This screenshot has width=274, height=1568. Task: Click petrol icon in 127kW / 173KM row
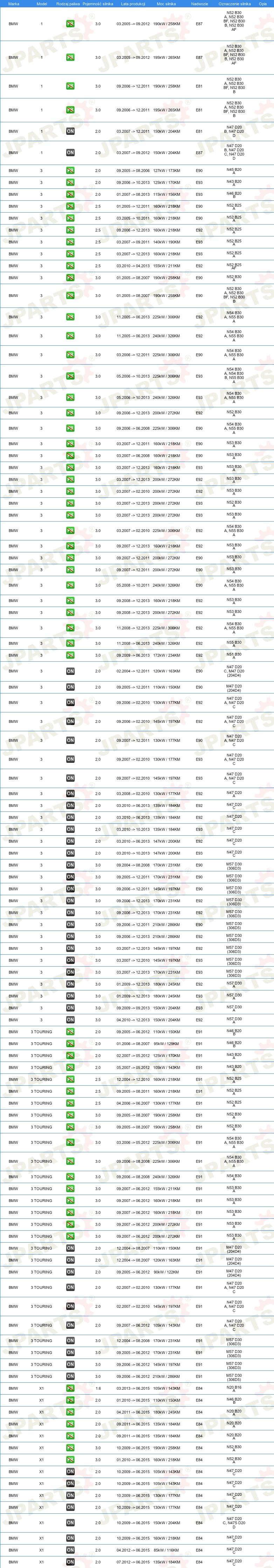point(70,171)
